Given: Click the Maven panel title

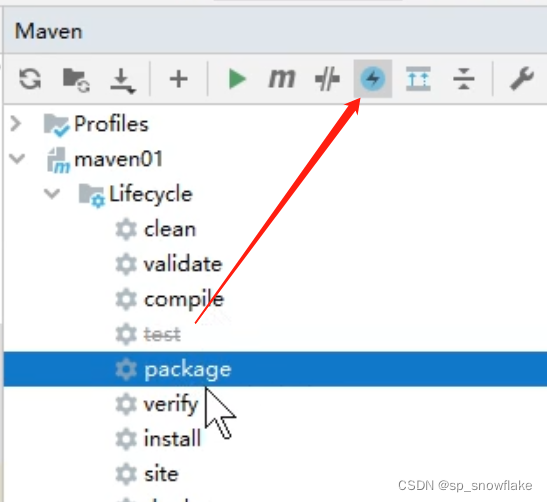Looking at the screenshot, I should point(48,31).
